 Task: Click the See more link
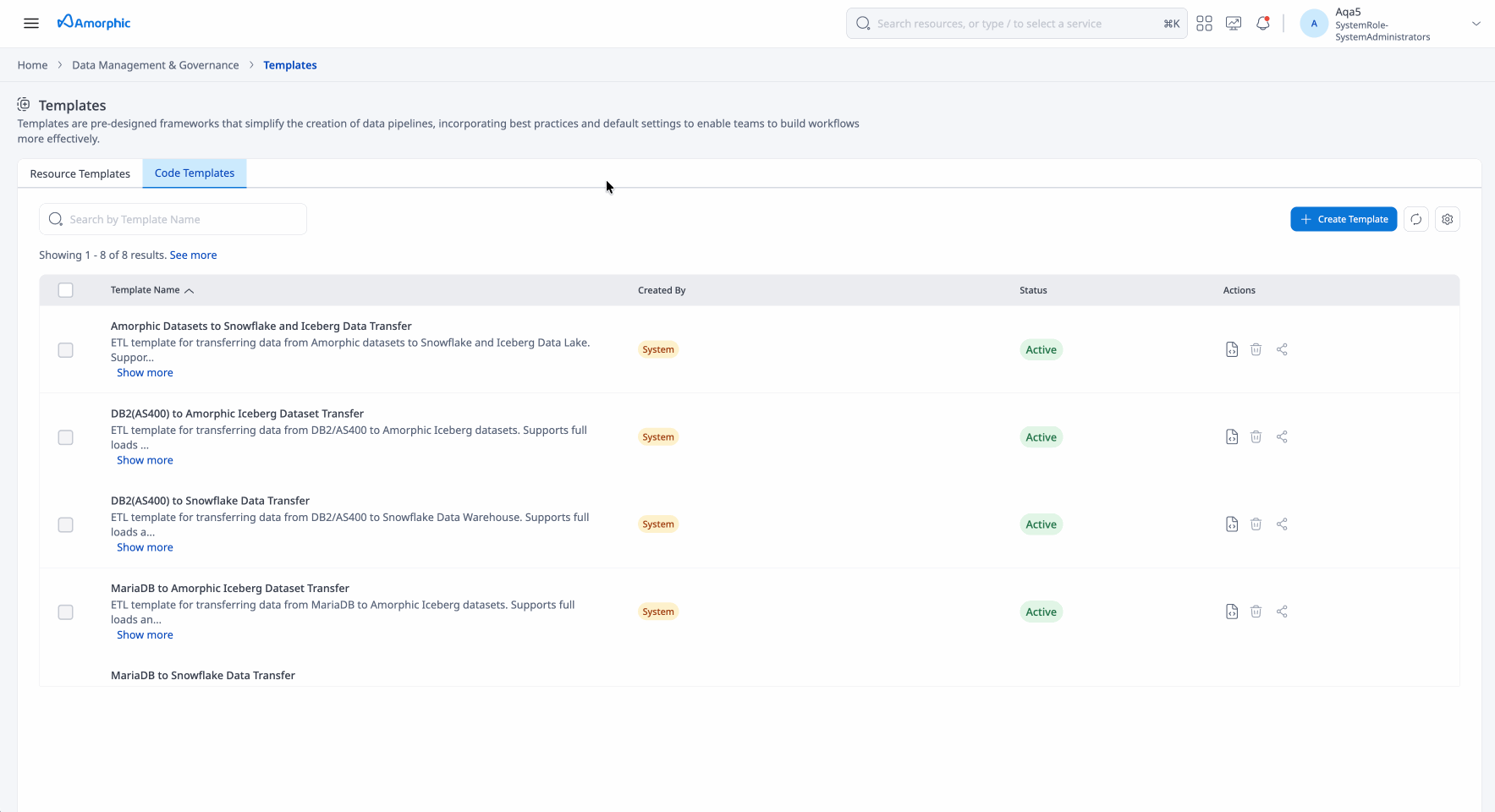(194, 255)
